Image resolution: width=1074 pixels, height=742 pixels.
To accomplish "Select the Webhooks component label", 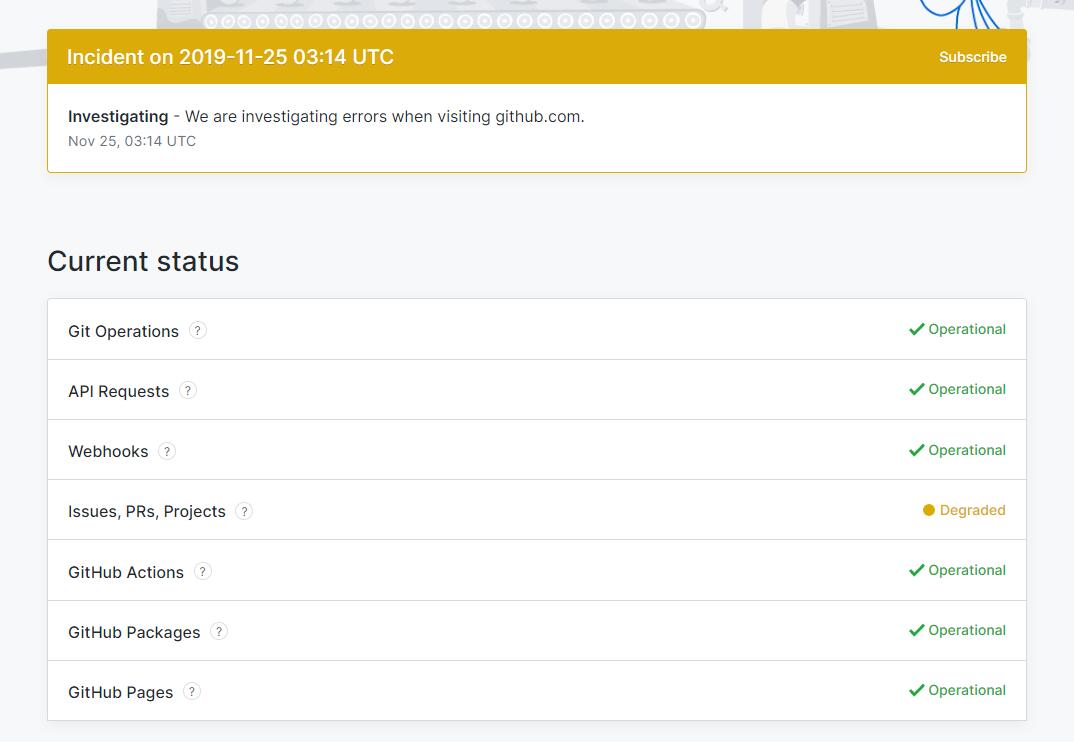I will click(108, 451).
